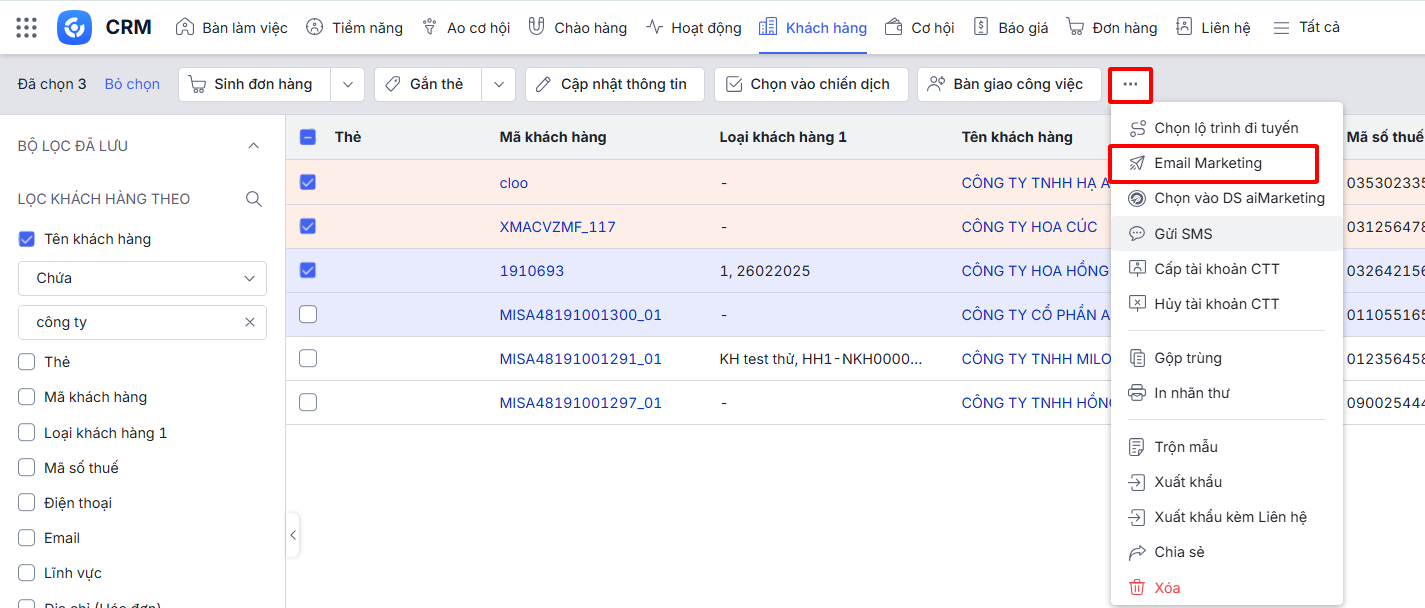Enable the Mã số thuế filter checkbox
This screenshot has height=608, width=1425.
point(27,468)
